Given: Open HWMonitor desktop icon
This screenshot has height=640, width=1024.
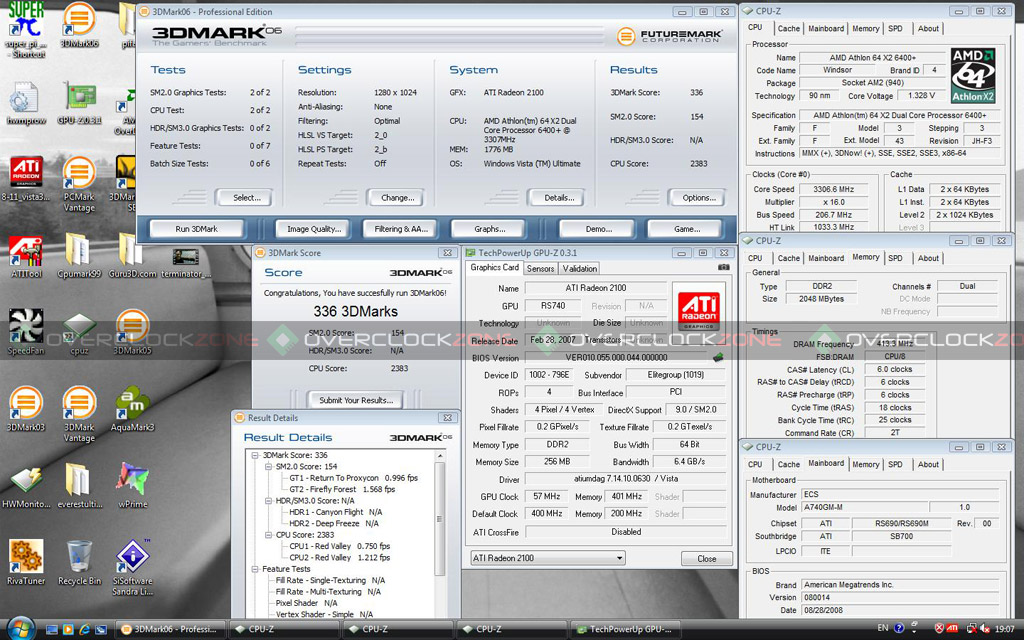Looking at the screenshot, I should [x=26, y=487].
